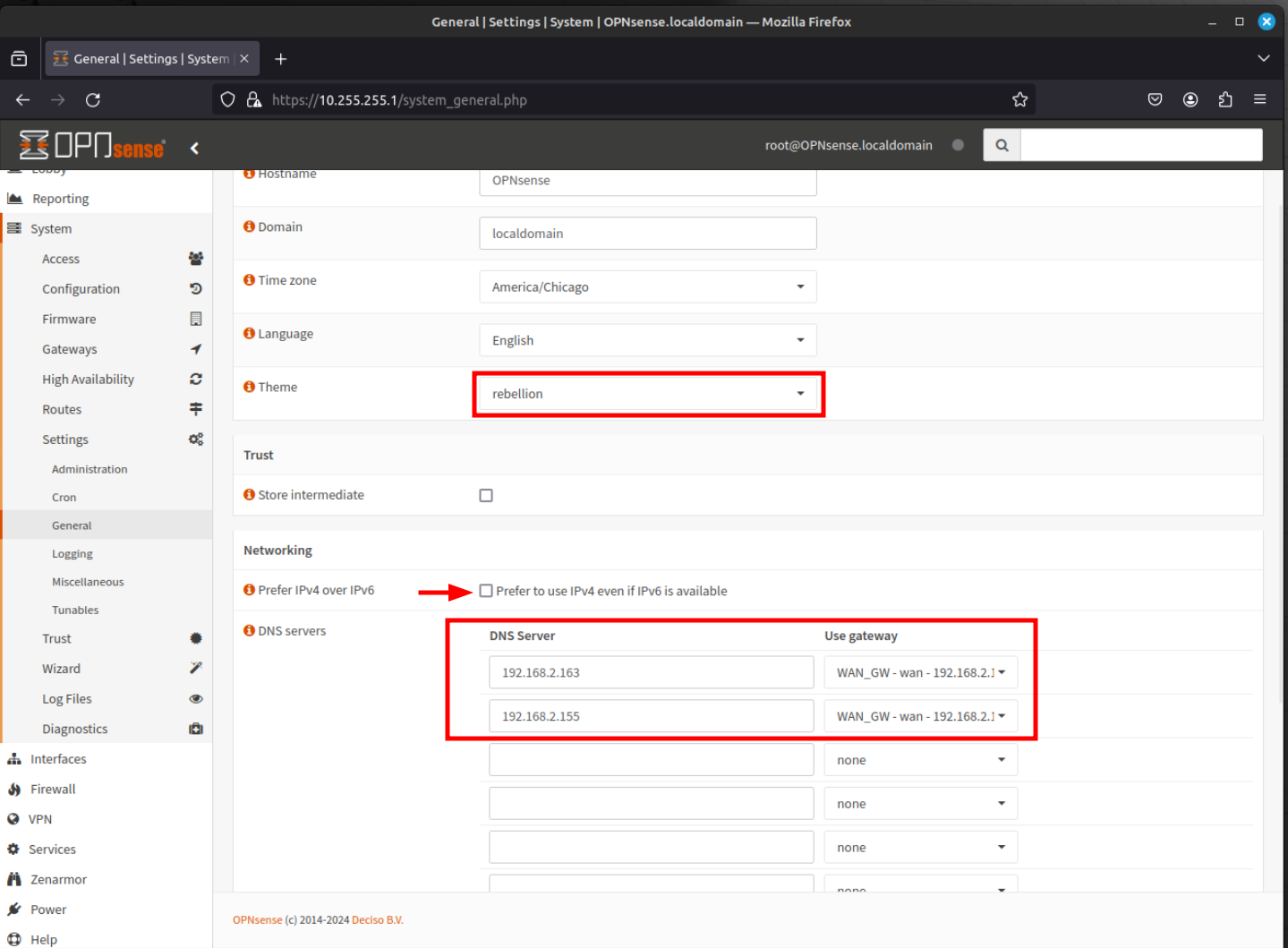Click the search magnifier icon in header

1002,145
